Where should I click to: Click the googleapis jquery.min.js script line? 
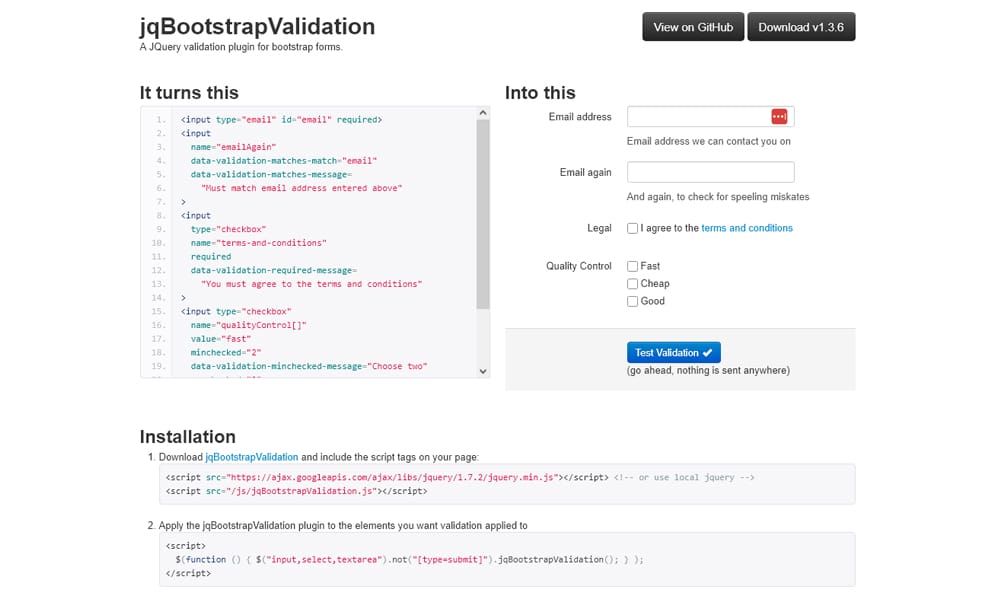387,478
